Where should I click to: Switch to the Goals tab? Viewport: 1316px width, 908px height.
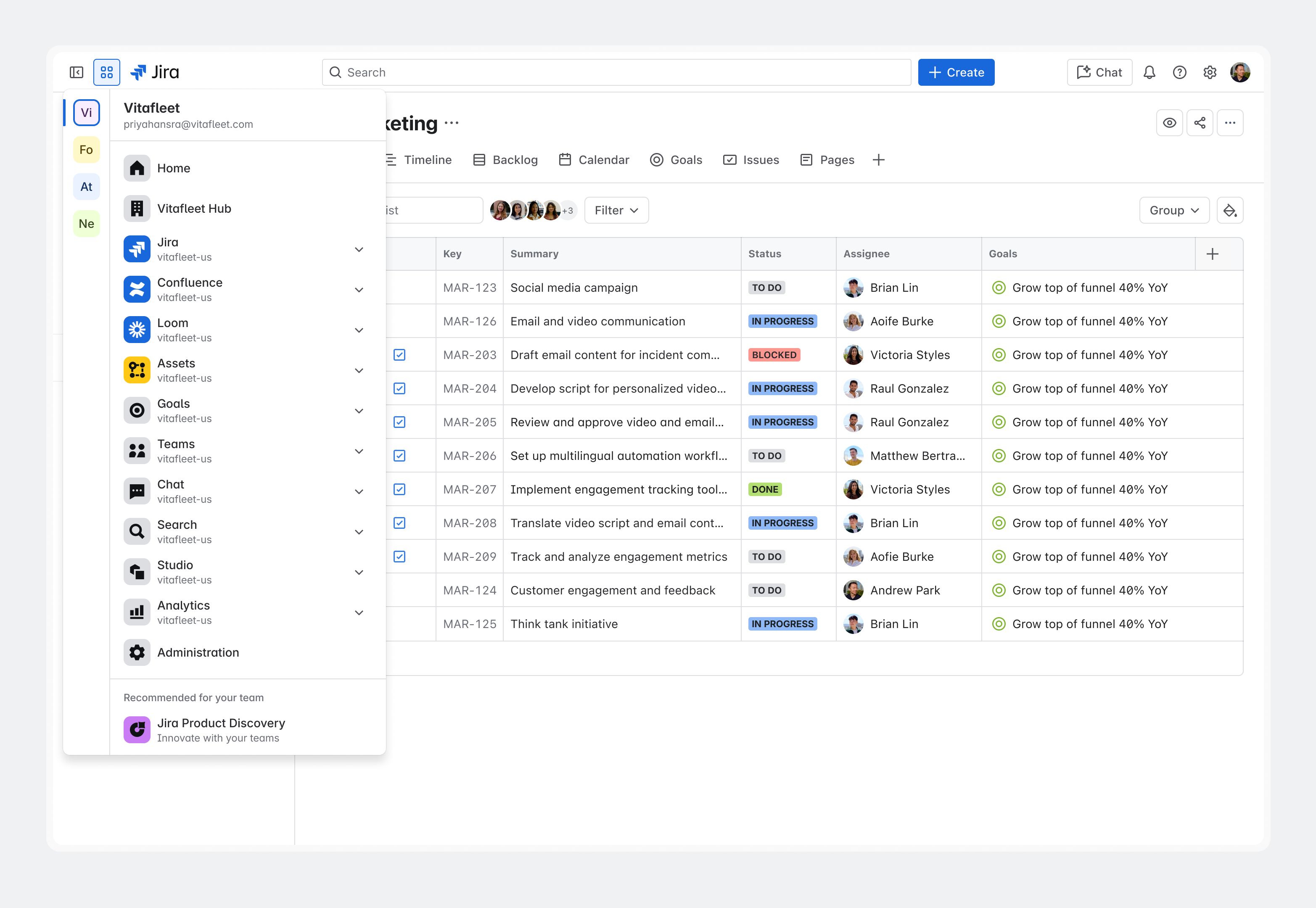(676, 160)
